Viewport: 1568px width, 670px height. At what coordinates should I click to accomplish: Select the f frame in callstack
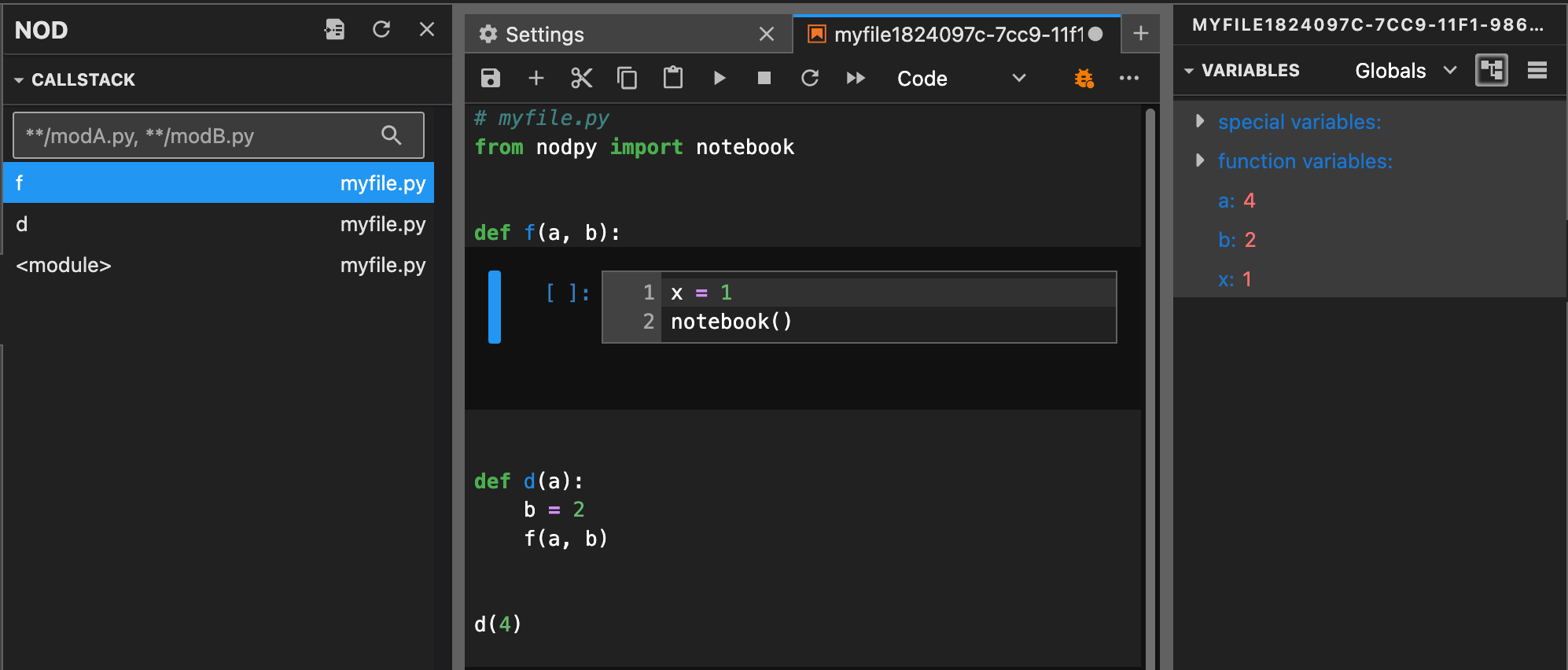(219, 182)
